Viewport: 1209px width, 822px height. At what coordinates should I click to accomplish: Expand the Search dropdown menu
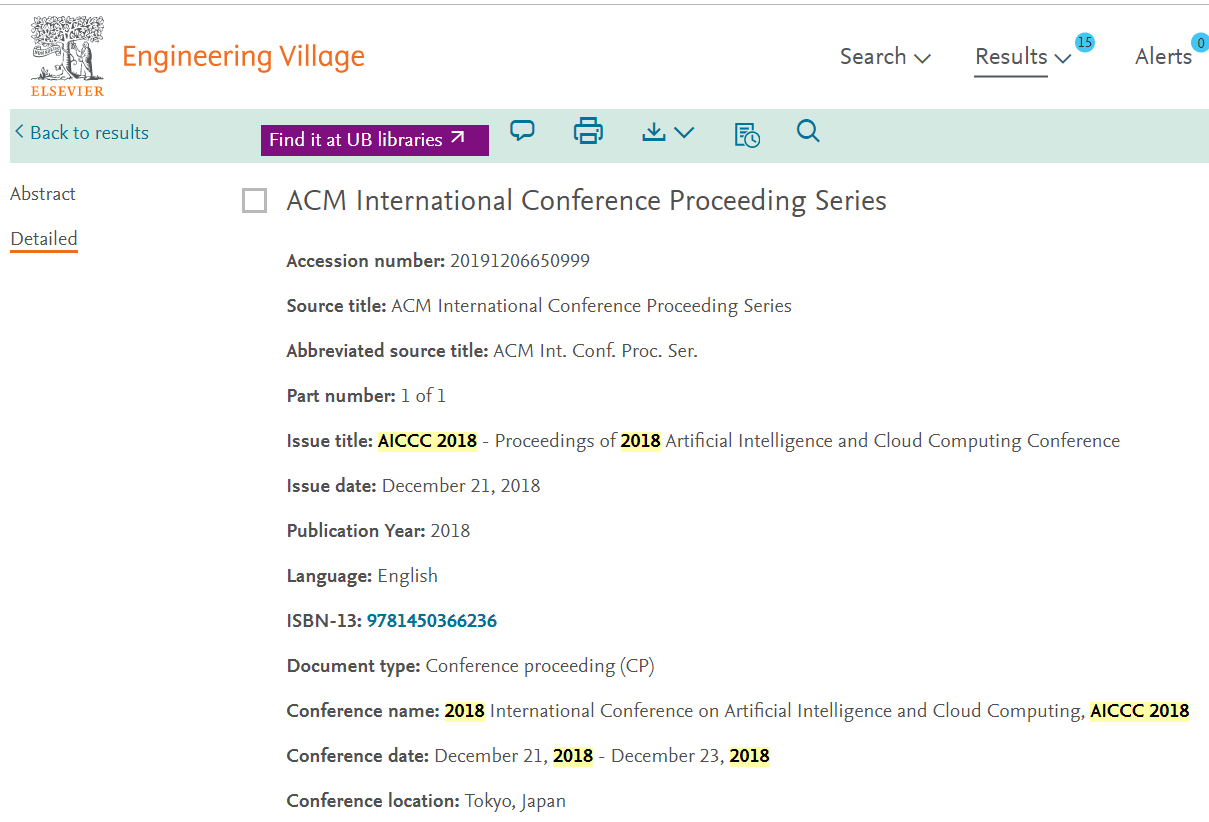(885, 57)
